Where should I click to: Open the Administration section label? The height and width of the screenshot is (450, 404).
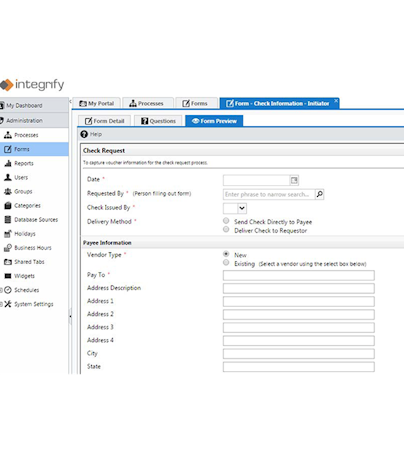24,121
